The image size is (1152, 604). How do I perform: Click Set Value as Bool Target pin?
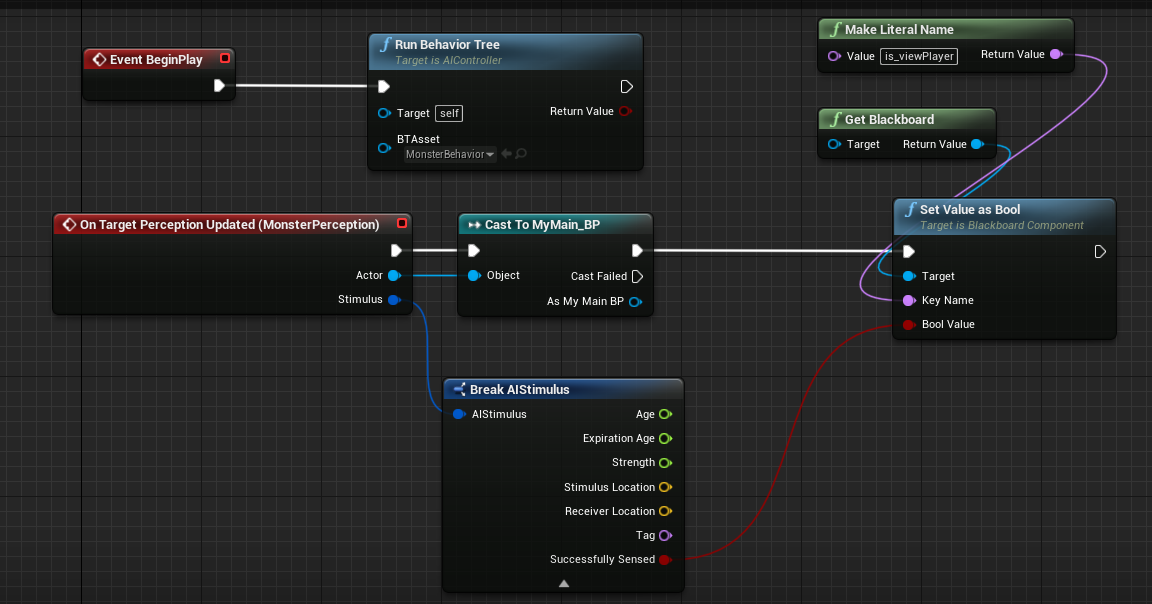[910, 276]
